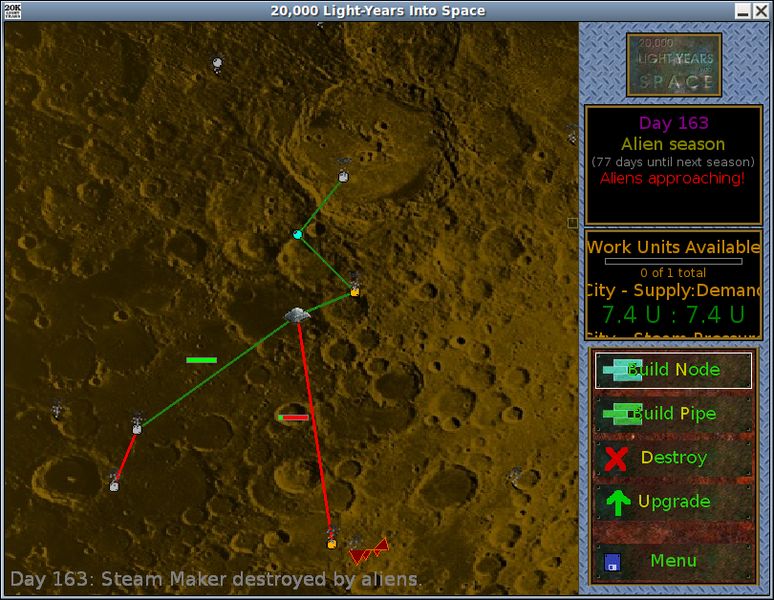Click the Work Units Available progress bar
This screenshot has width=774, height=600.
click(x=673, y=262)
